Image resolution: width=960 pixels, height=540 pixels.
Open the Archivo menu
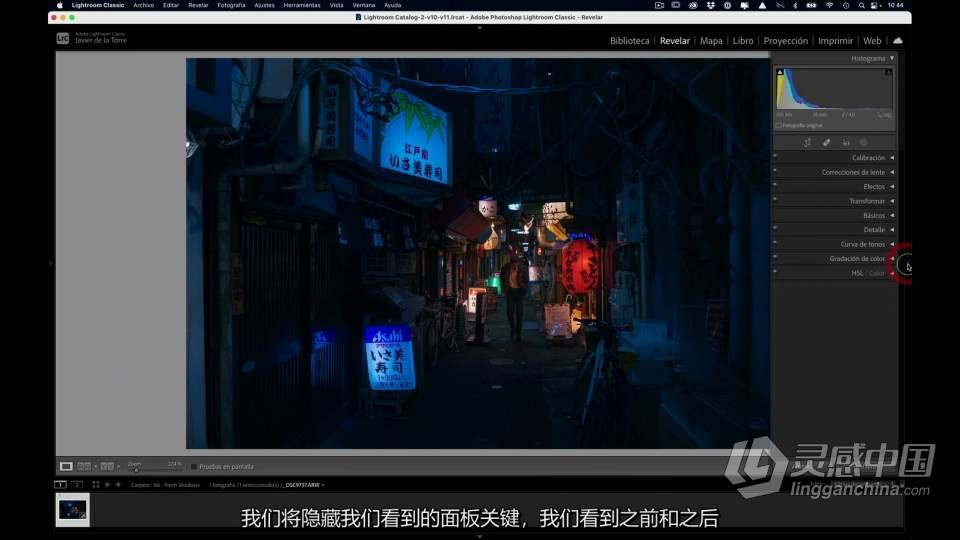pyautogui.click(x=143, y=5)
